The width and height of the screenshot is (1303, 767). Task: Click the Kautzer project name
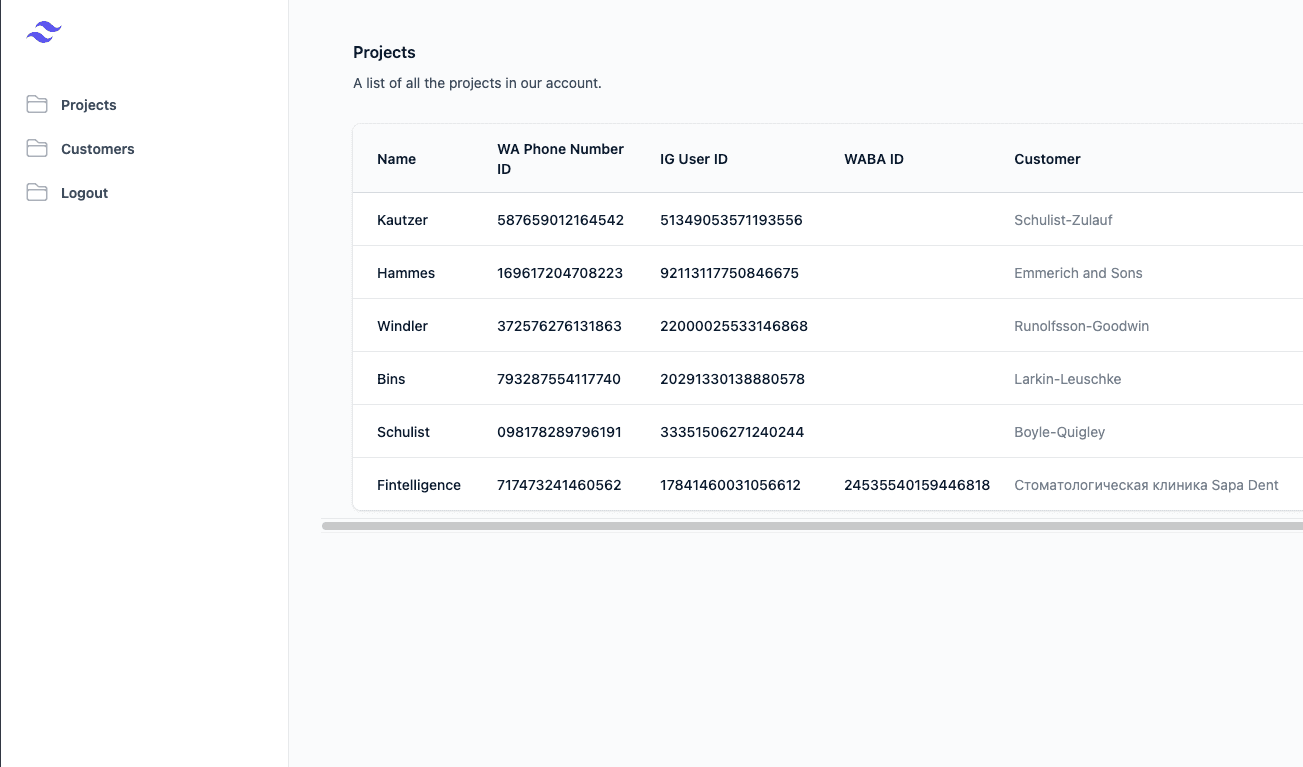[402, 220]
